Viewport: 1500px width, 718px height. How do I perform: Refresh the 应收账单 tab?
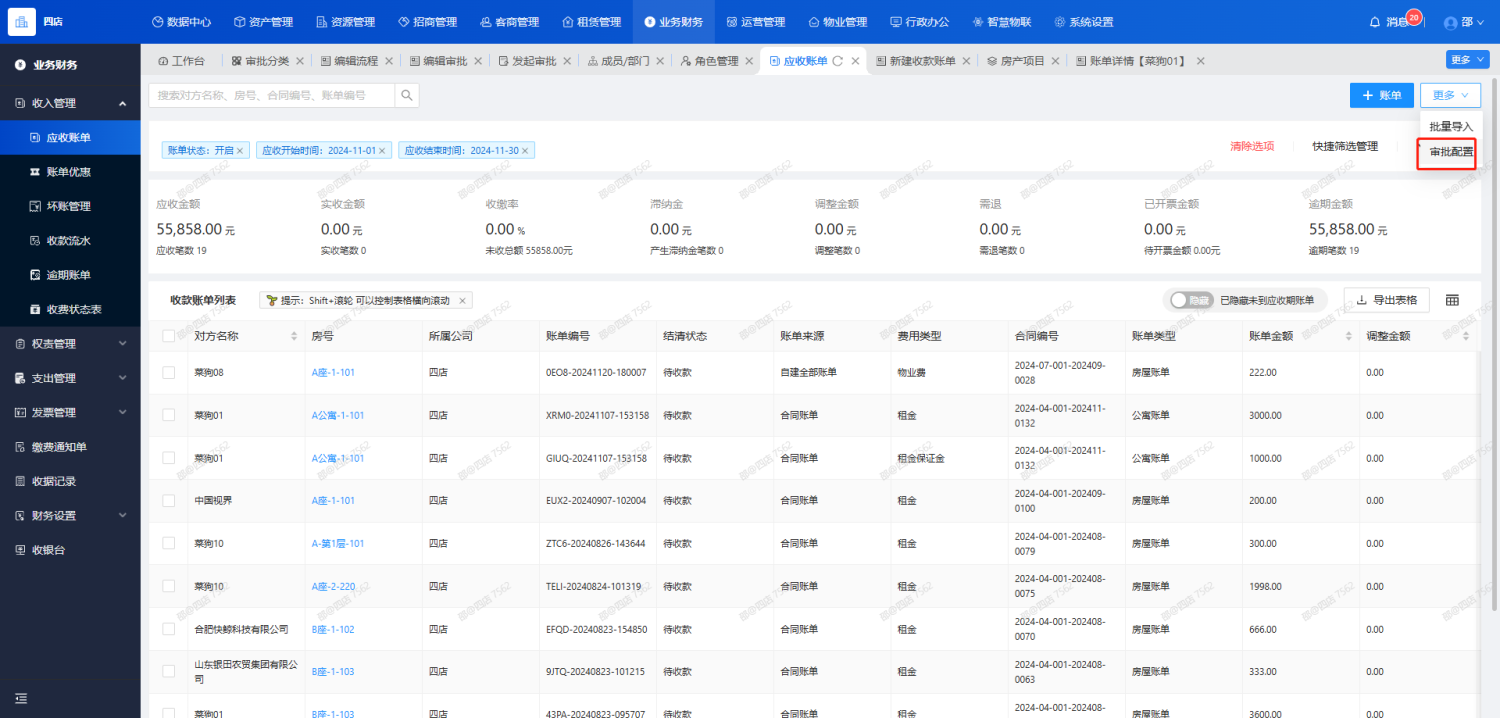point(838,61)
